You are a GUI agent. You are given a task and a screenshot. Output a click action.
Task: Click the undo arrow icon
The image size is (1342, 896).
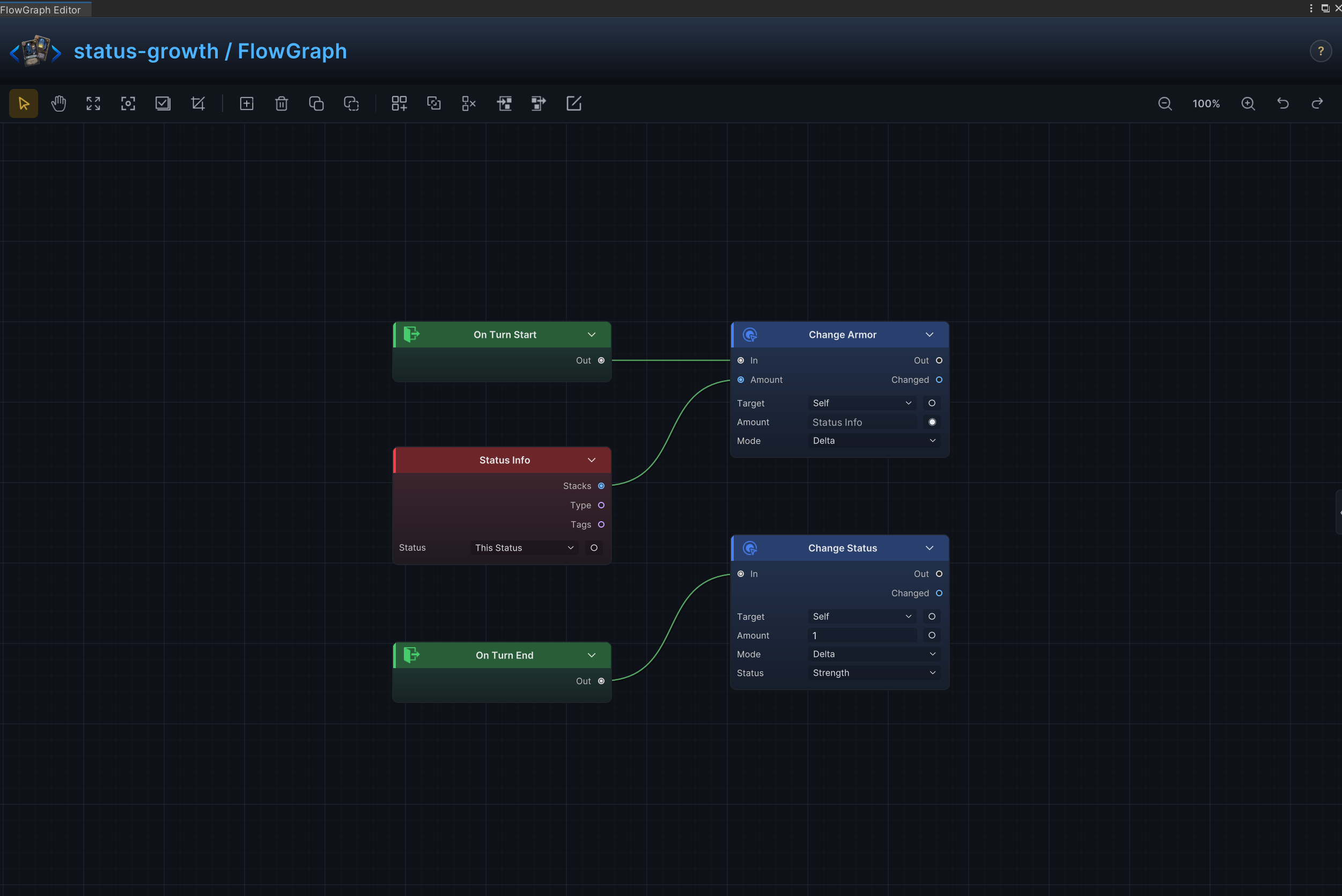[x=1282, y=103]
